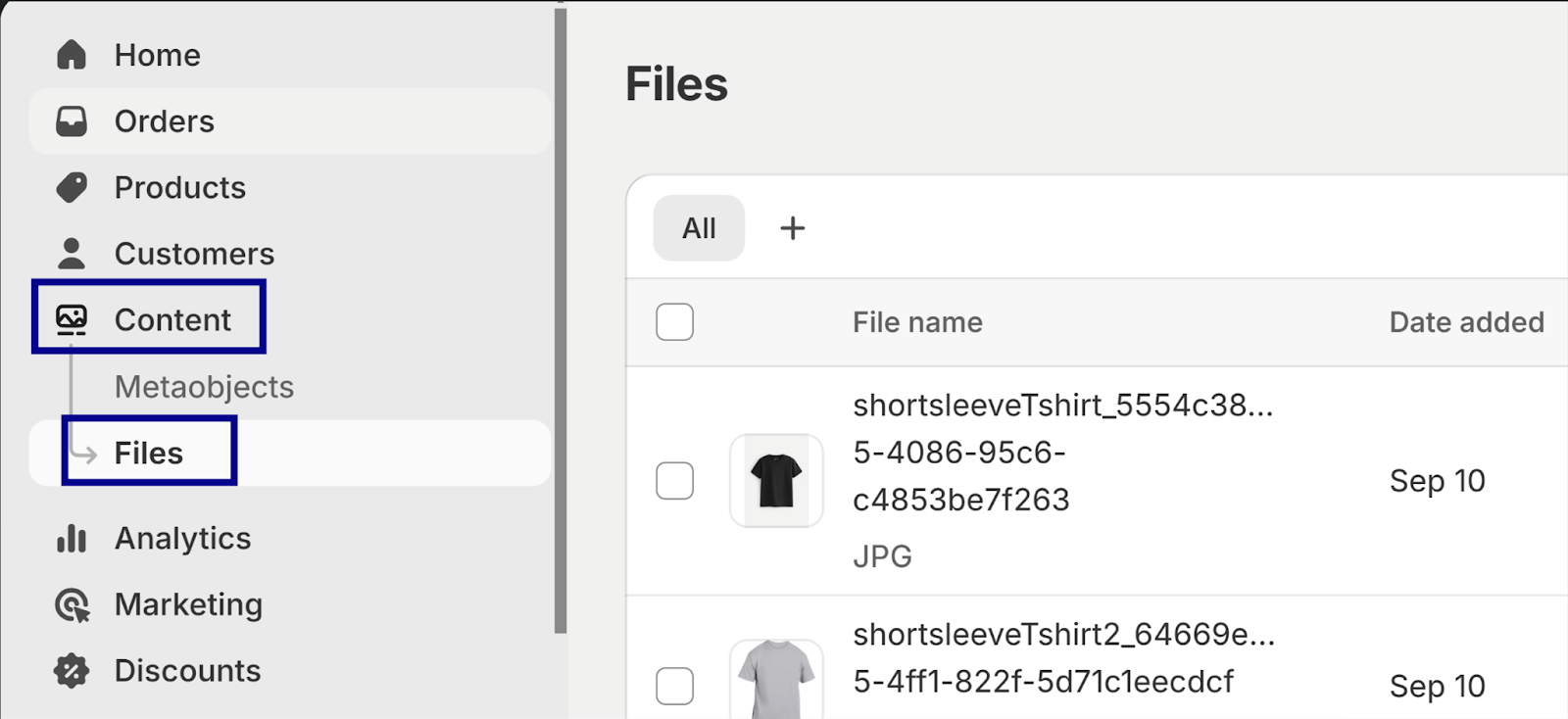Open Orders section
The width and height of the screenshot is (1568, 719).
click(290, 121)
